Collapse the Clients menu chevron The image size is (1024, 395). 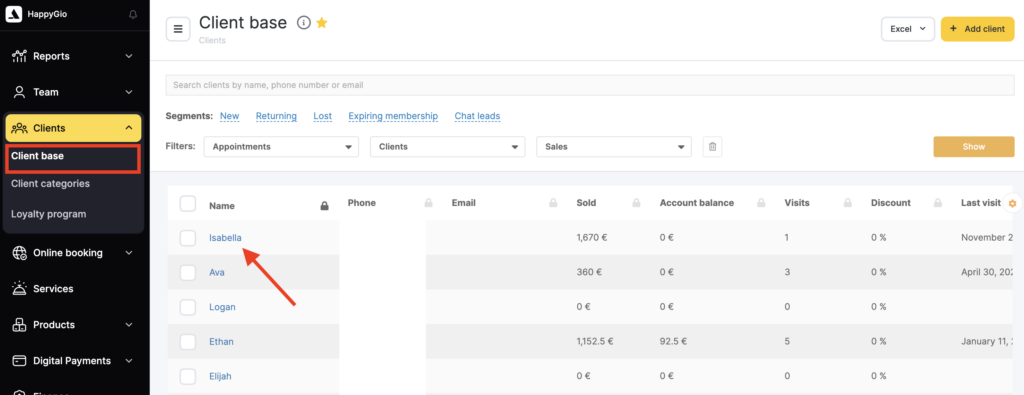129,128
